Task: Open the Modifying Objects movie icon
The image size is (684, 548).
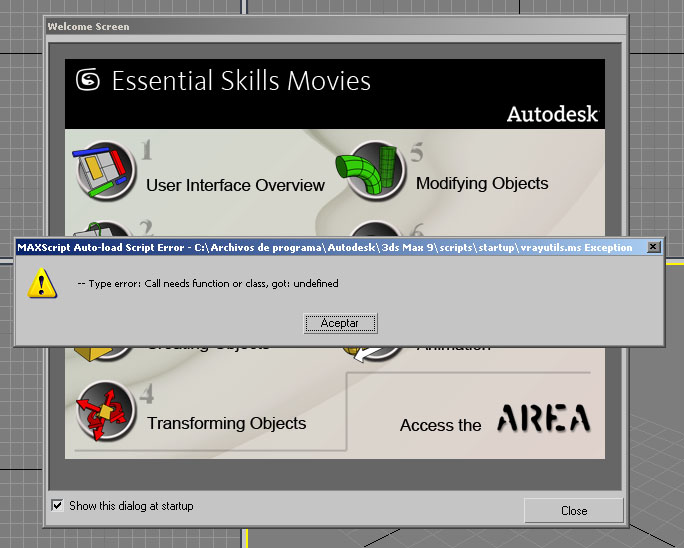Action: click(371, 170)
